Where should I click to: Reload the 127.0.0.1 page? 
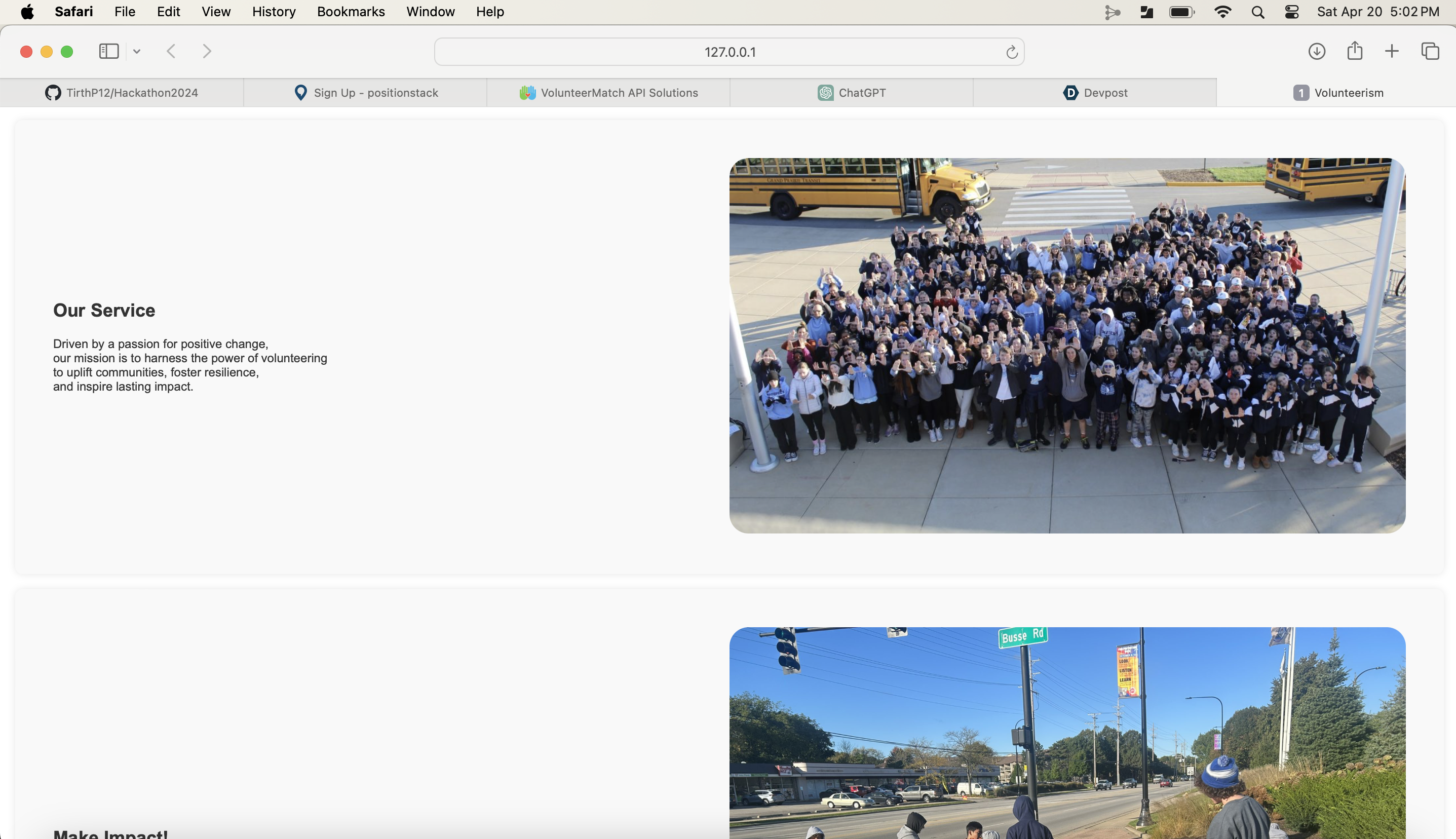pos(1011,53)
